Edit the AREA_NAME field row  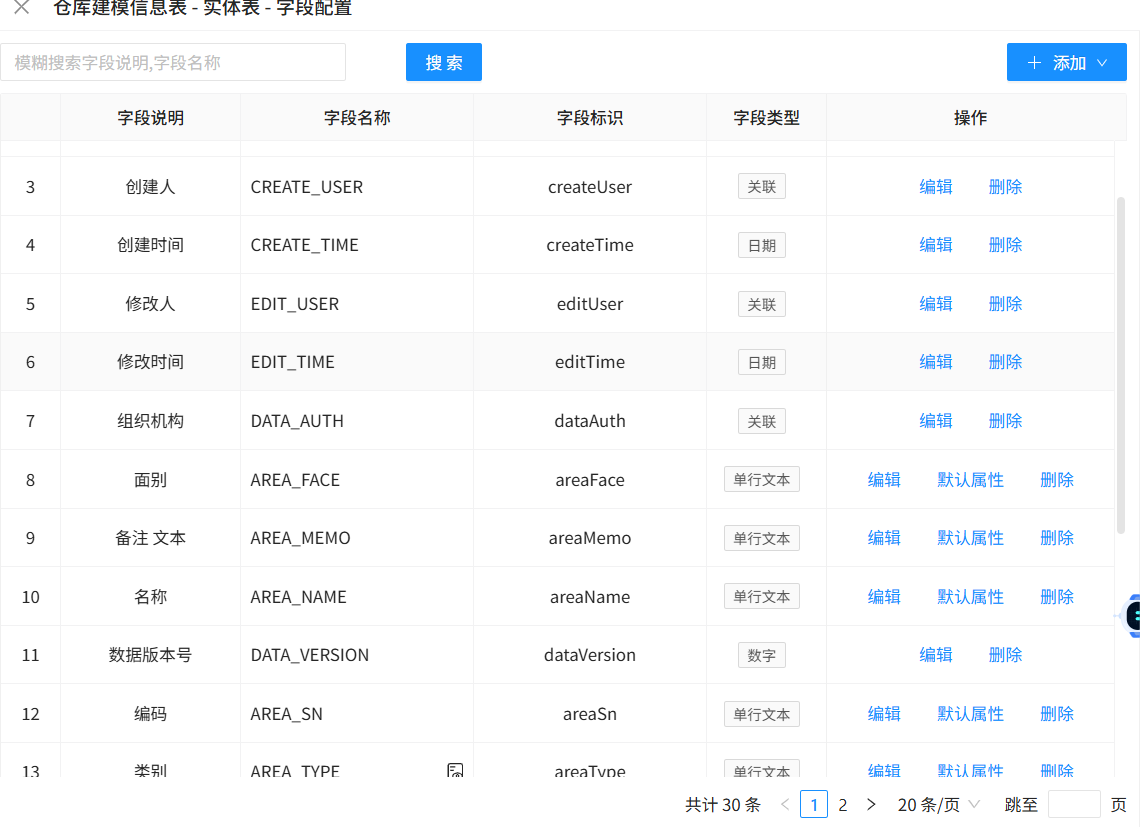coord(884,597)
